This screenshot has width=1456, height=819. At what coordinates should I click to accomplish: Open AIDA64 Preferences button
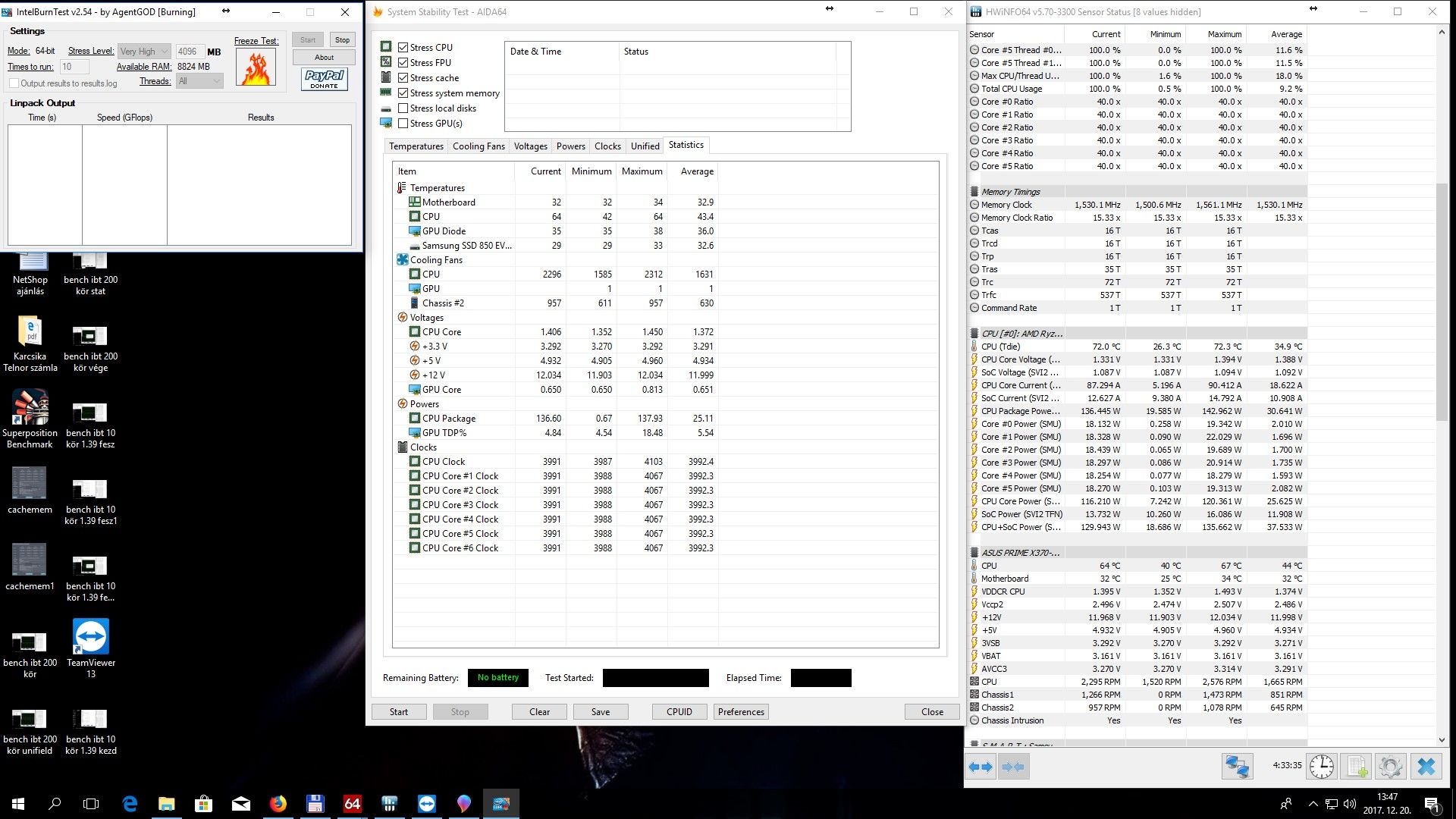pyautogui.click(x=741, y=712)
